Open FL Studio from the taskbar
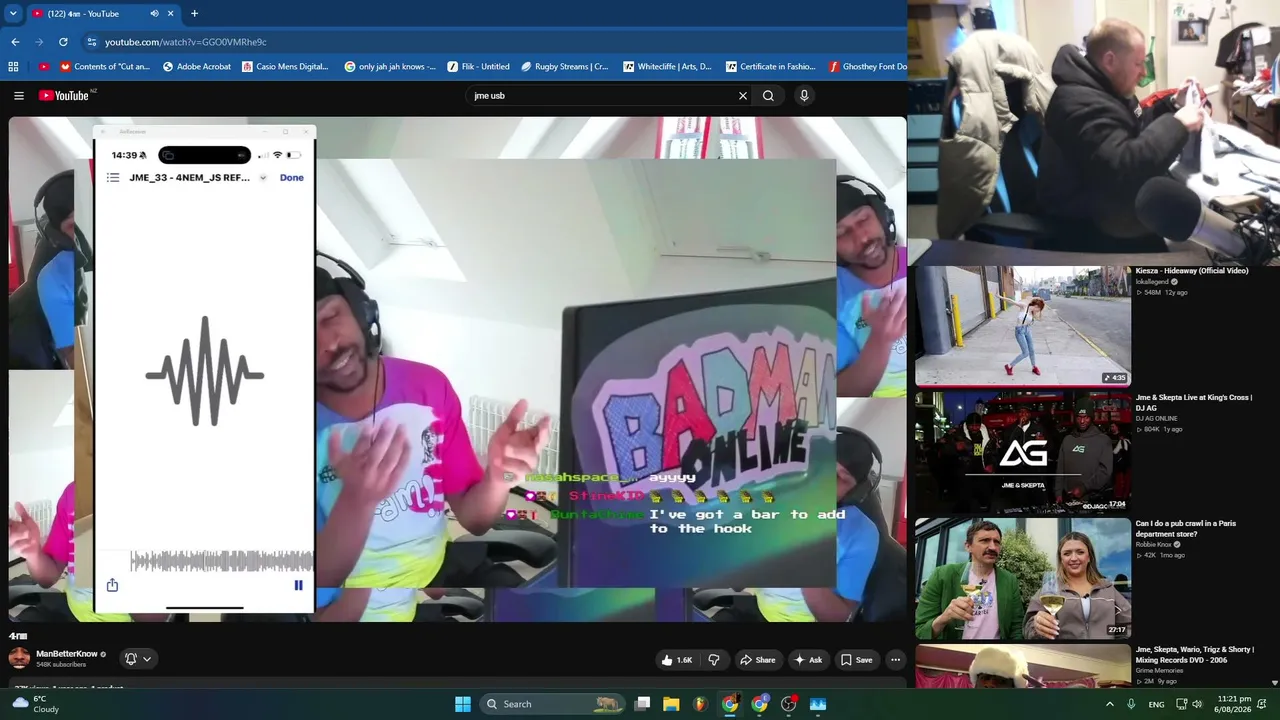Image resolution: width=1280 pixels, height=720 pixels. [700, 704]
